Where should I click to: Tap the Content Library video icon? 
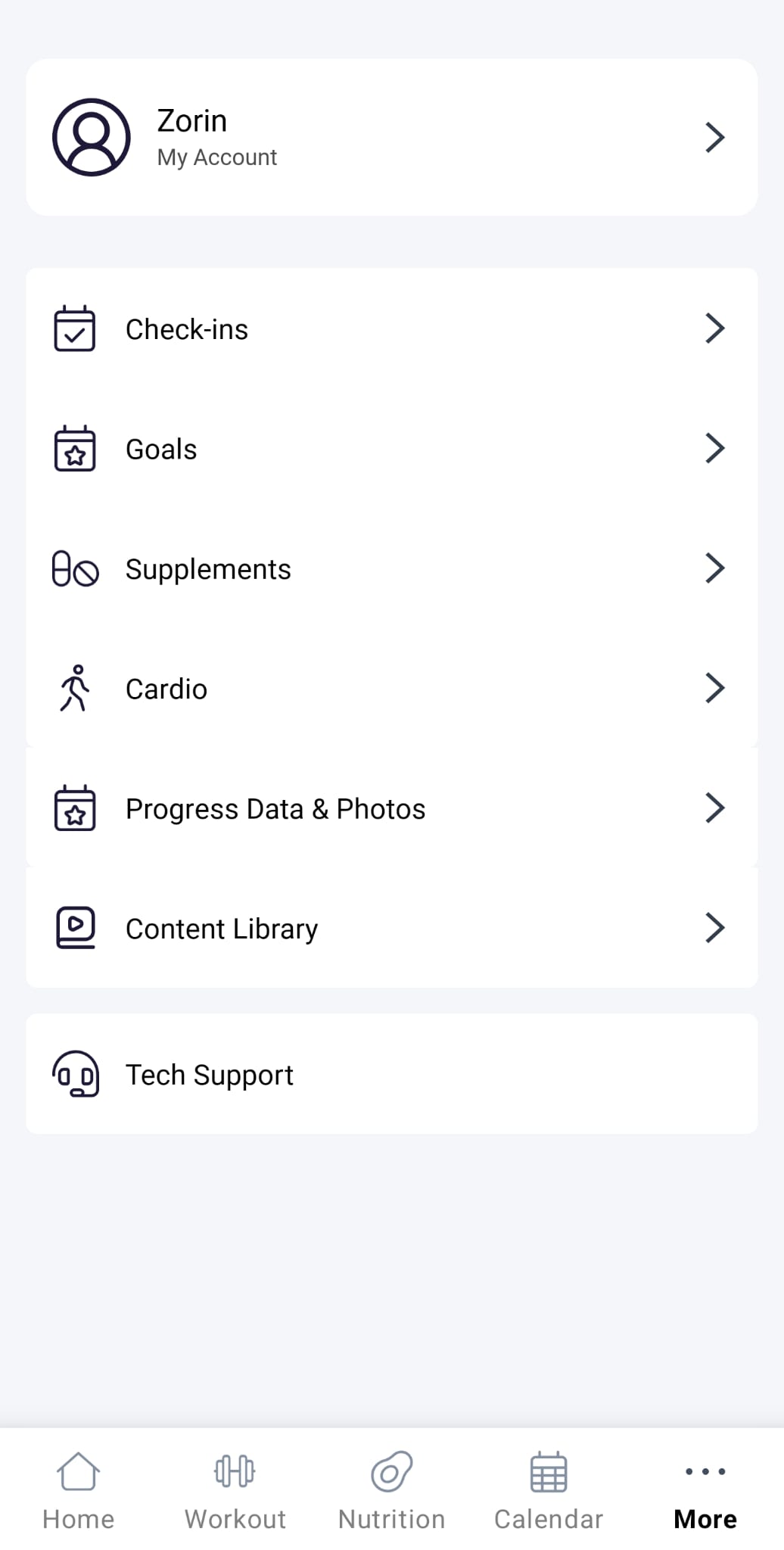[75, 928]
